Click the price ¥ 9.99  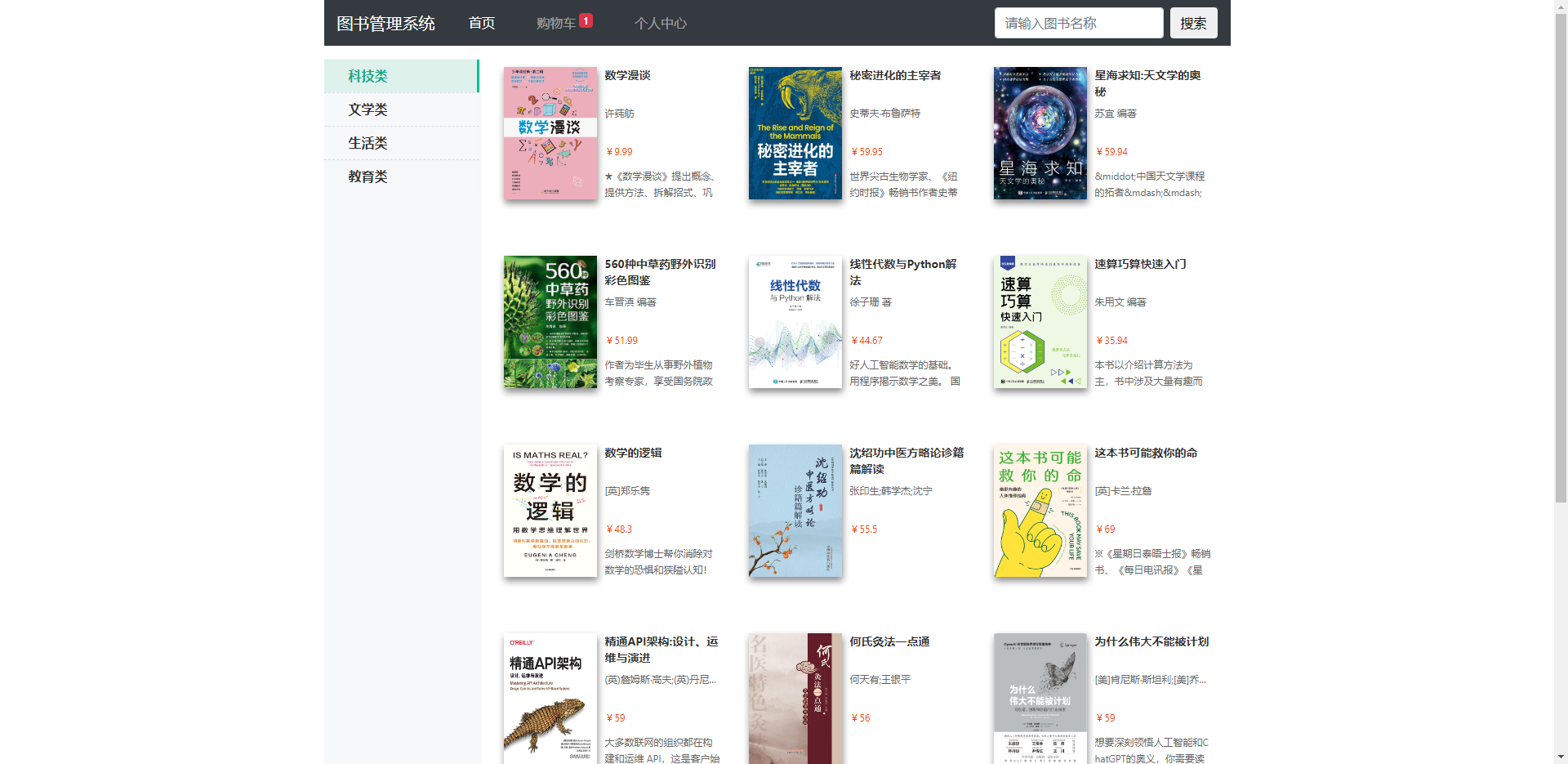619,152
